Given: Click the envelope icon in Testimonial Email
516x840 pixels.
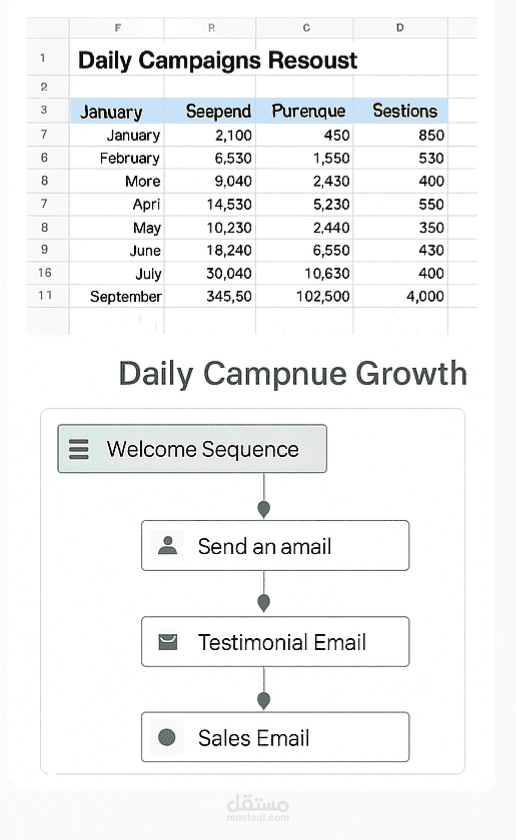Looking at the screenshot, I should tap(168, 641).
